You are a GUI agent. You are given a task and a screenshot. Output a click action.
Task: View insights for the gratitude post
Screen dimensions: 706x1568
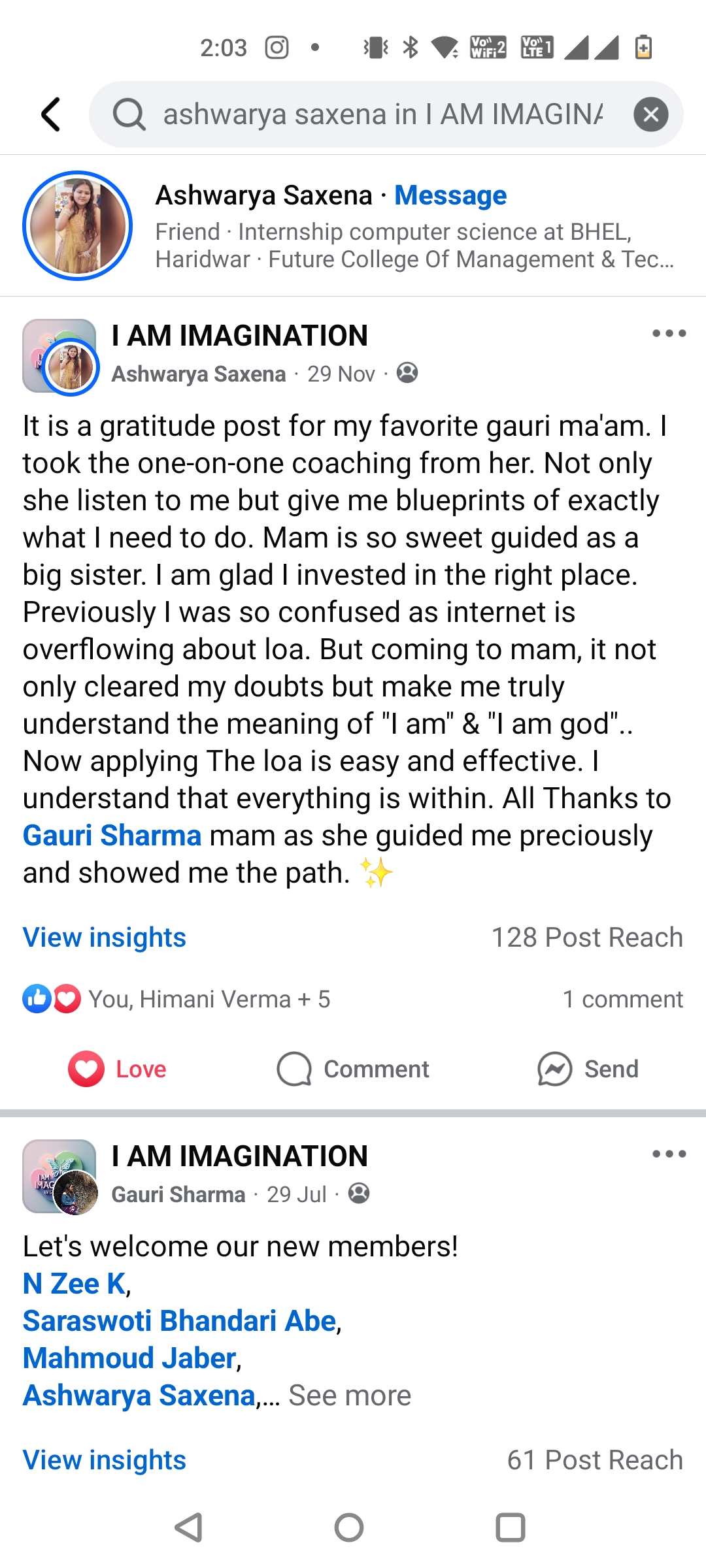(x=105, y=938)
